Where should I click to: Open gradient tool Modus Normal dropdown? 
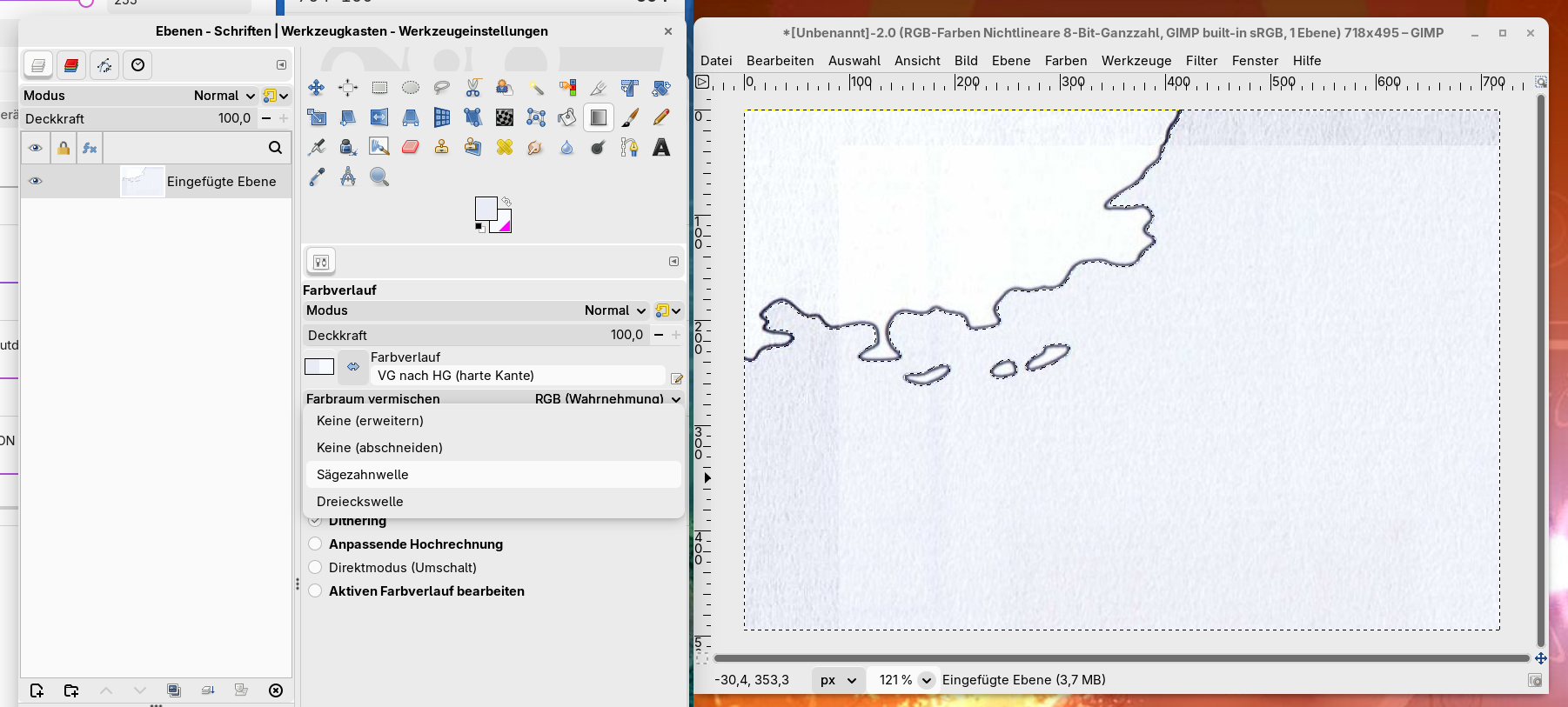click(x=476, y=310)
